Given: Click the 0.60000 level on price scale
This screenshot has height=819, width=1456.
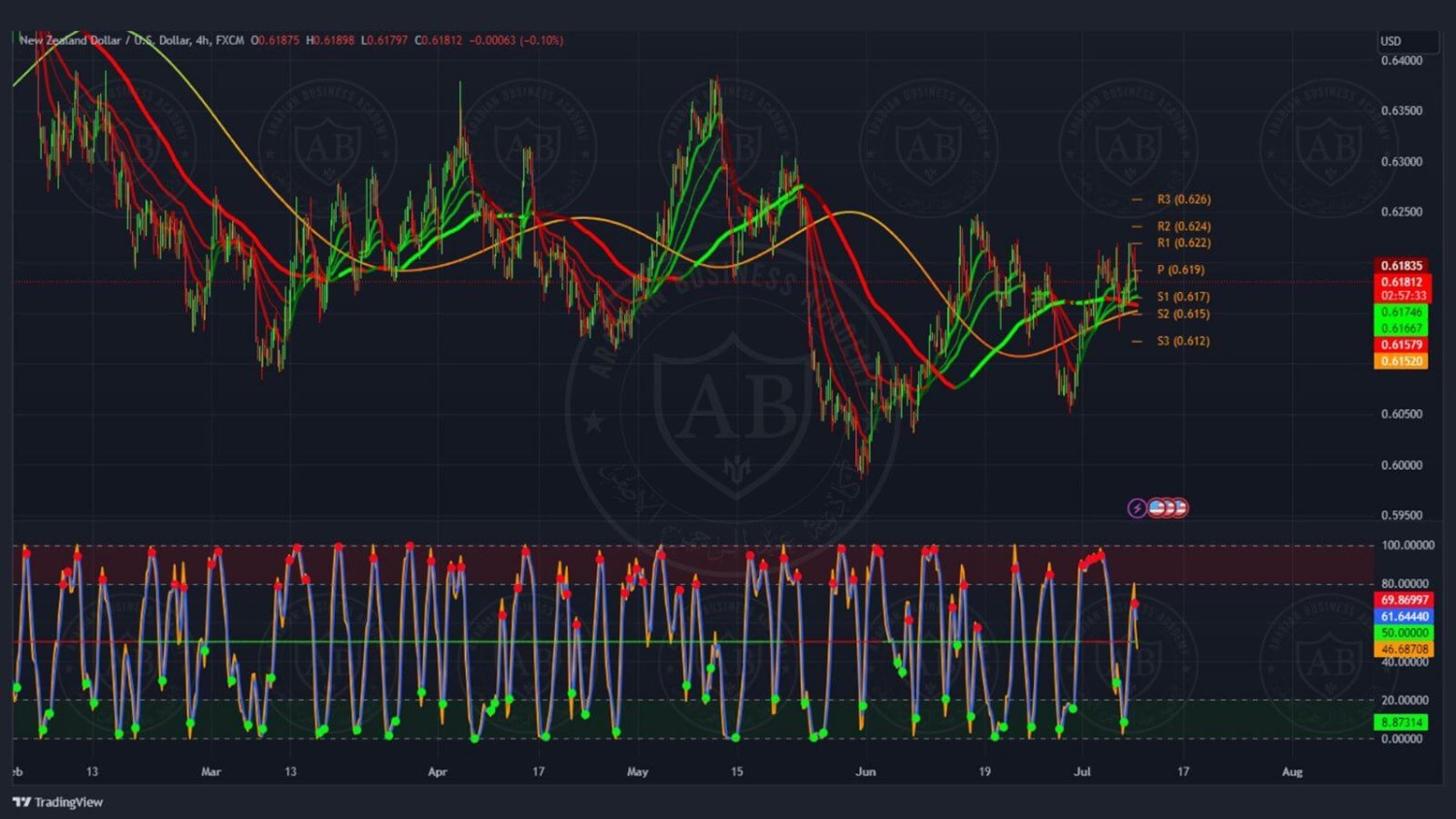Looking at the screenshot, I should tap(1402, 465).
